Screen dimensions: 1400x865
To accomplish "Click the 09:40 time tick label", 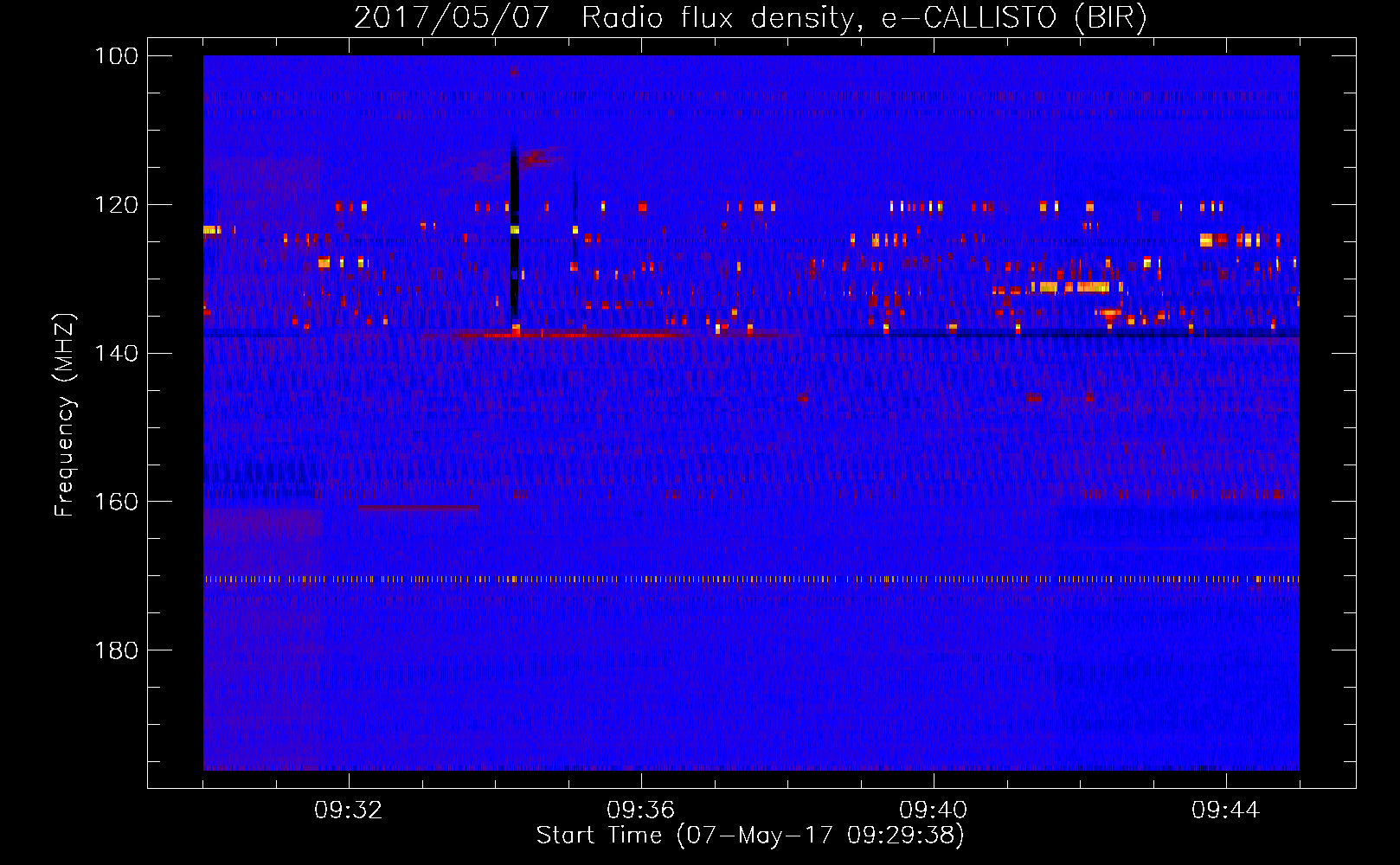I will (934, 811).
